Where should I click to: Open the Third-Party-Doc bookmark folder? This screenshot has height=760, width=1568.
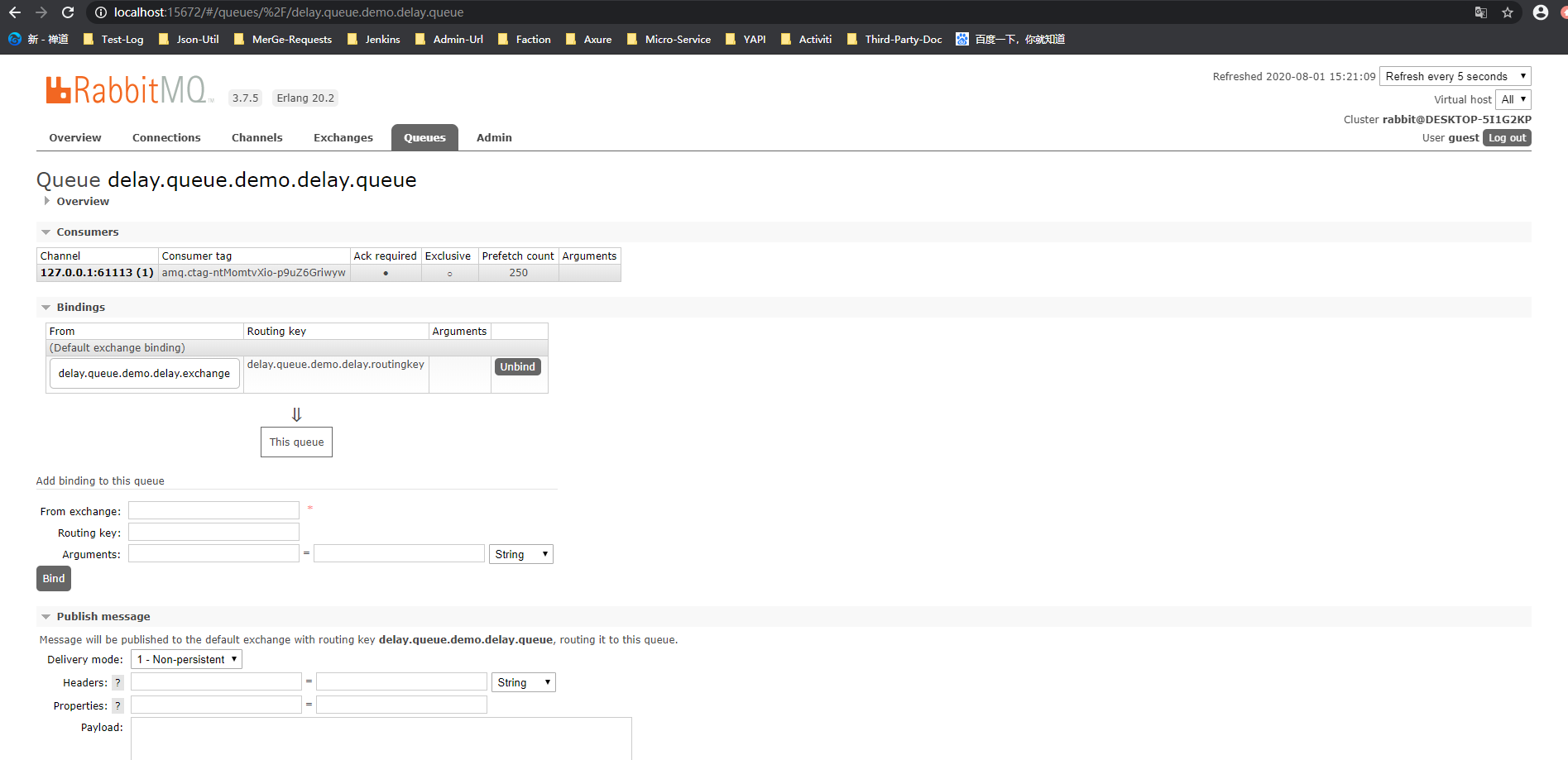pos(894,39)
